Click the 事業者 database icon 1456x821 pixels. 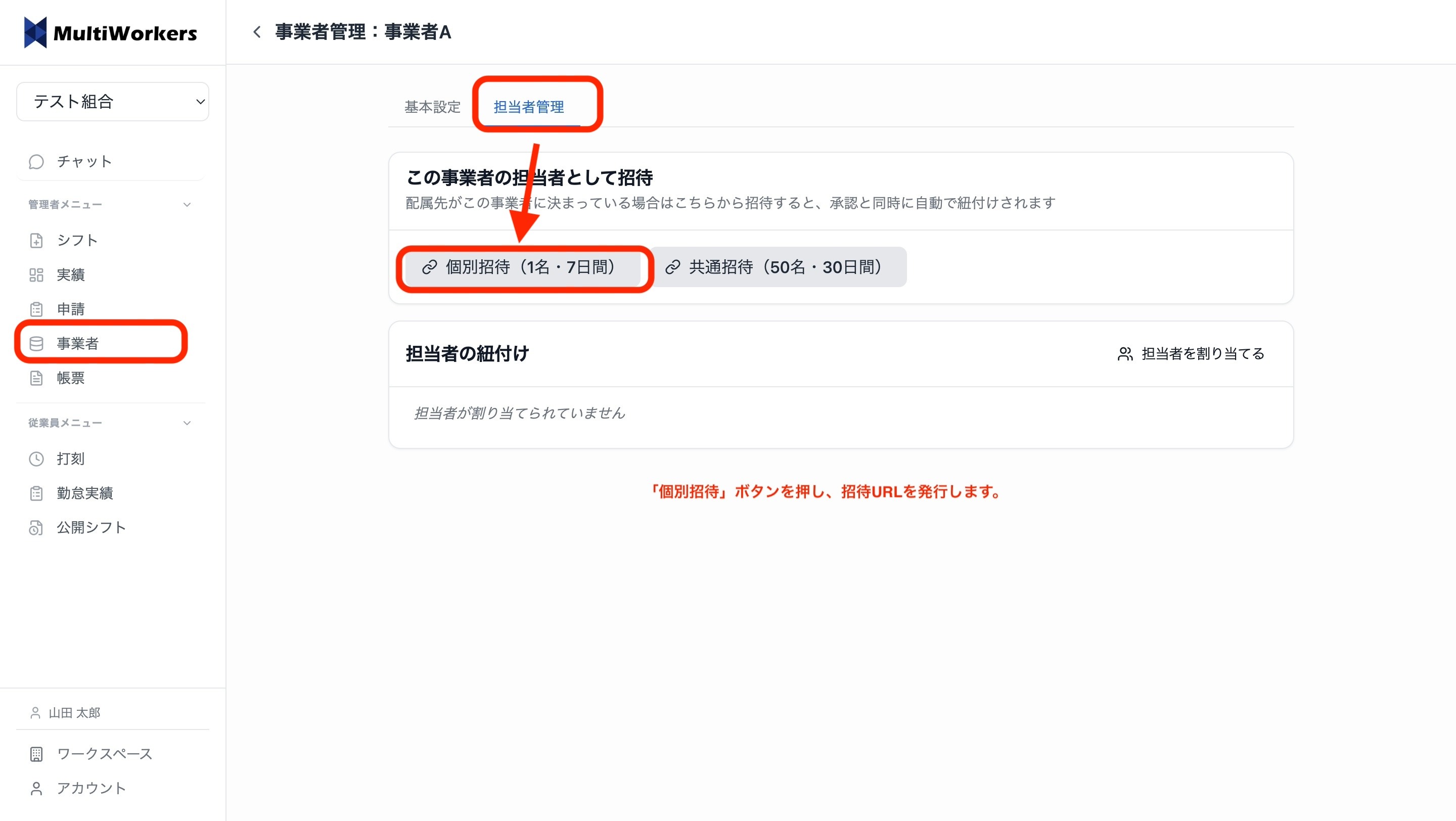pyautogui.click(x=36, y=344)
